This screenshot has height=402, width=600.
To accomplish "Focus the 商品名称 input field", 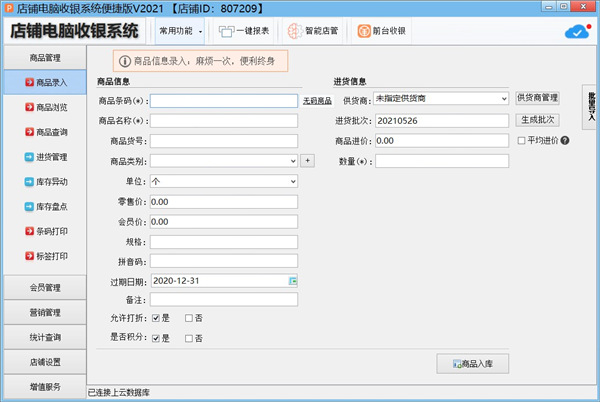I will pos(224,121).
